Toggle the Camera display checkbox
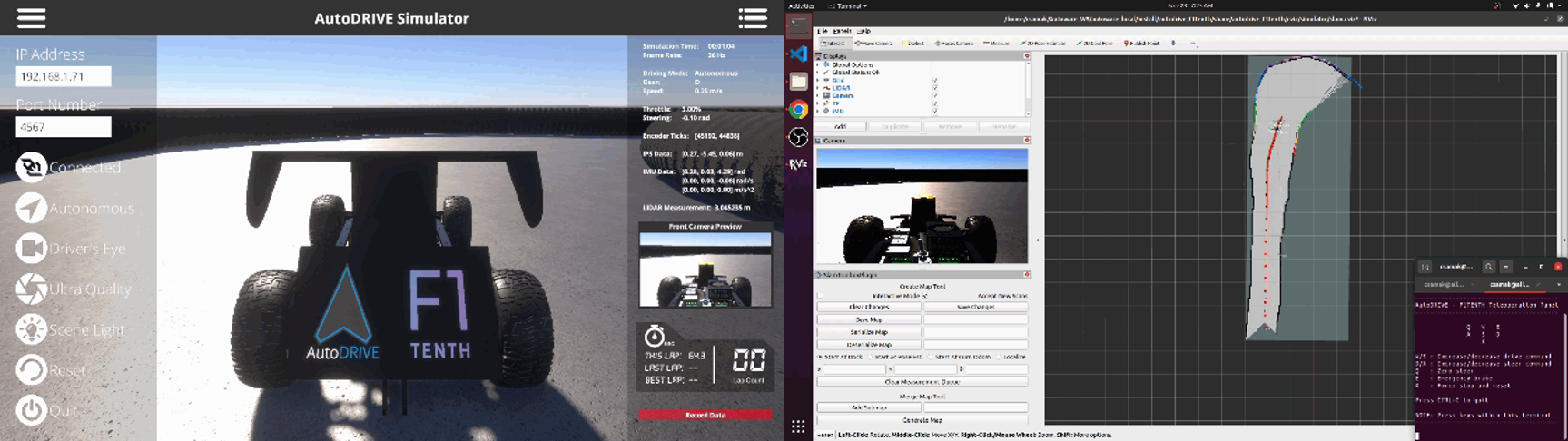 [x=934, y=95]
